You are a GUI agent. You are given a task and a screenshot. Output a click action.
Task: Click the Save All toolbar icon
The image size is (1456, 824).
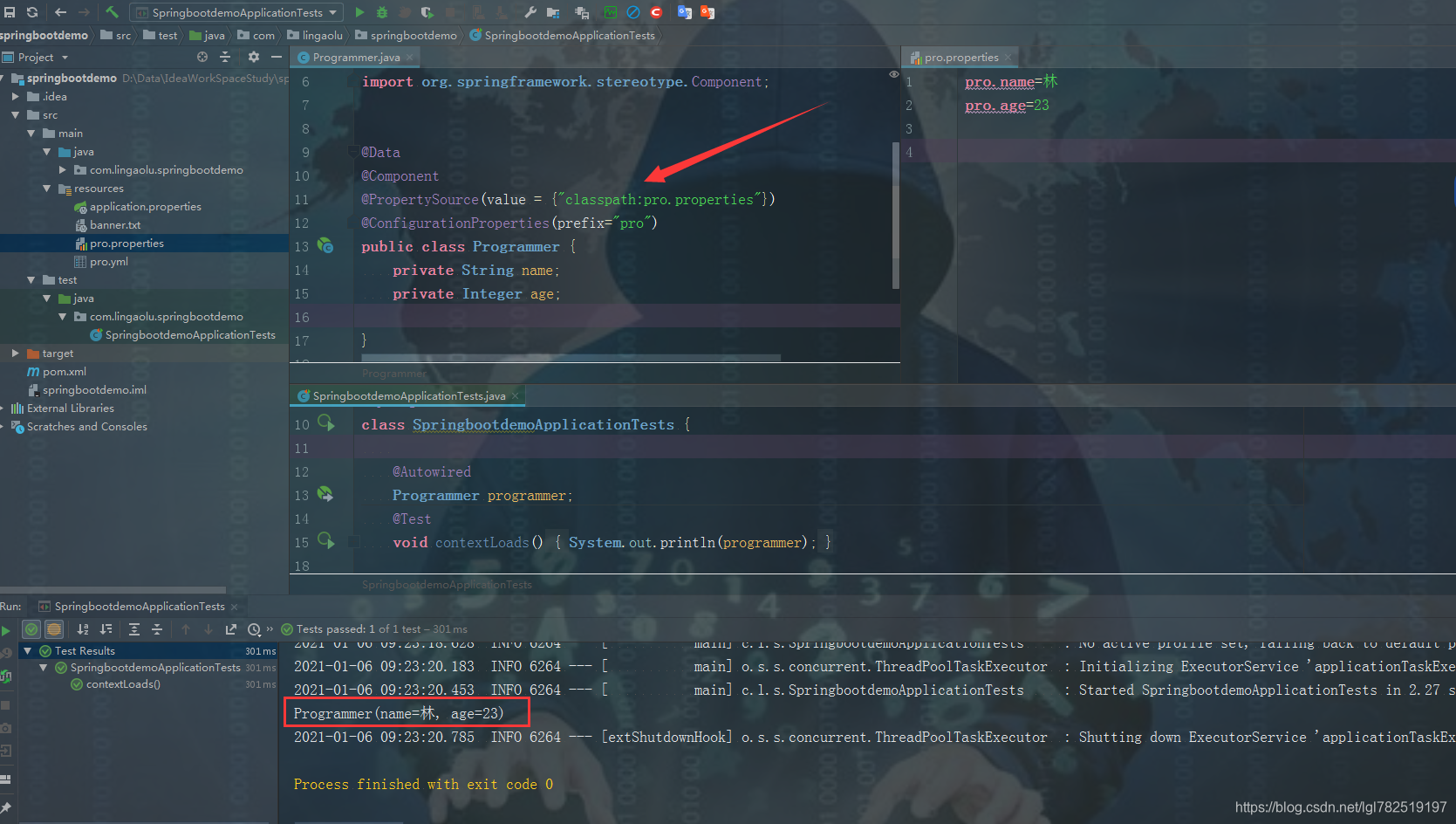(10, 12)
